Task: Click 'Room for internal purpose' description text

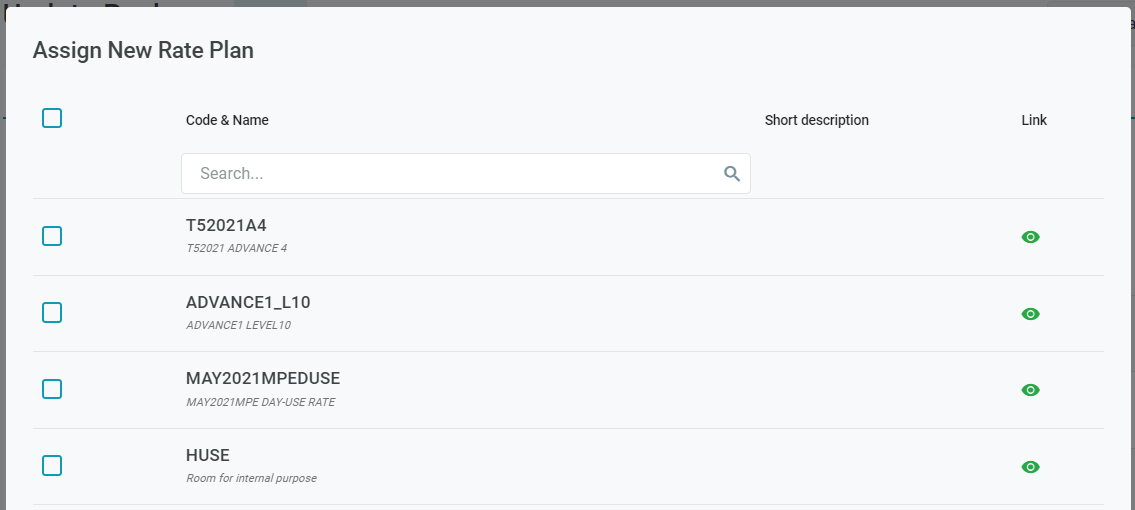Action: coord(251,478)
